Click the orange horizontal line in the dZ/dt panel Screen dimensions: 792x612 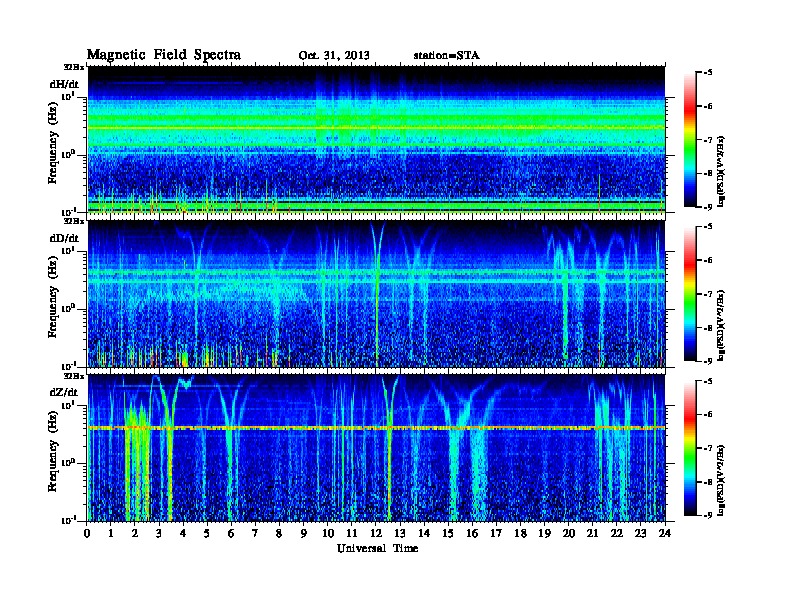tap(376, 428)
